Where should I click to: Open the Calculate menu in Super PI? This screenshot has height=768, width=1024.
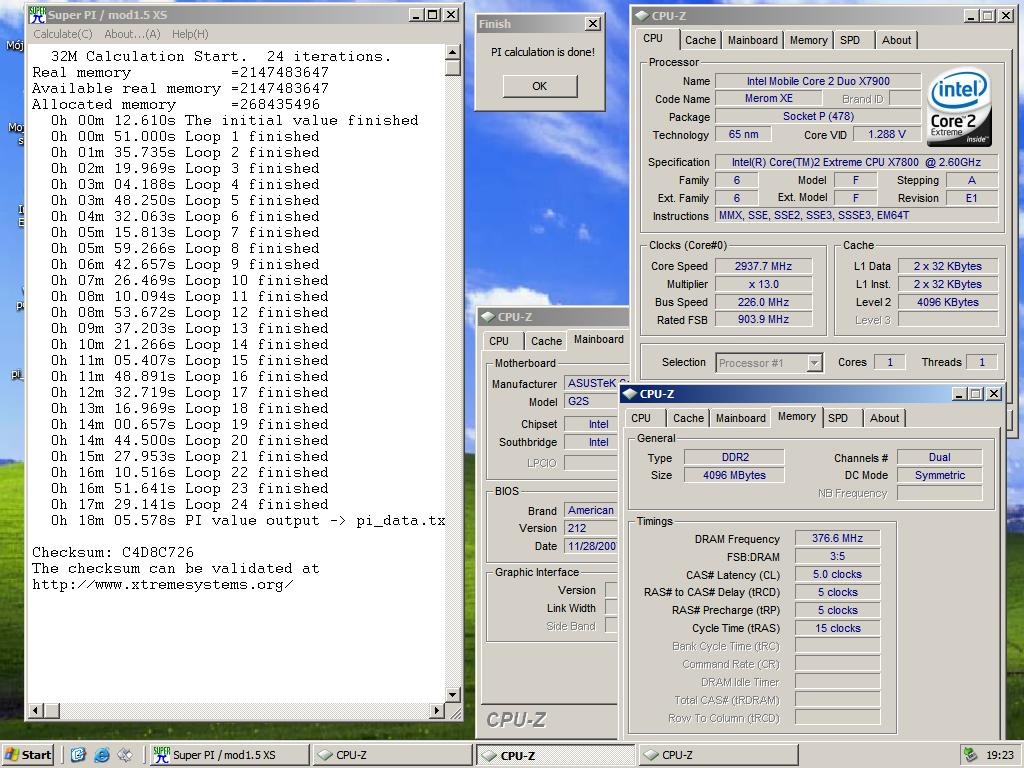[63, 34]
